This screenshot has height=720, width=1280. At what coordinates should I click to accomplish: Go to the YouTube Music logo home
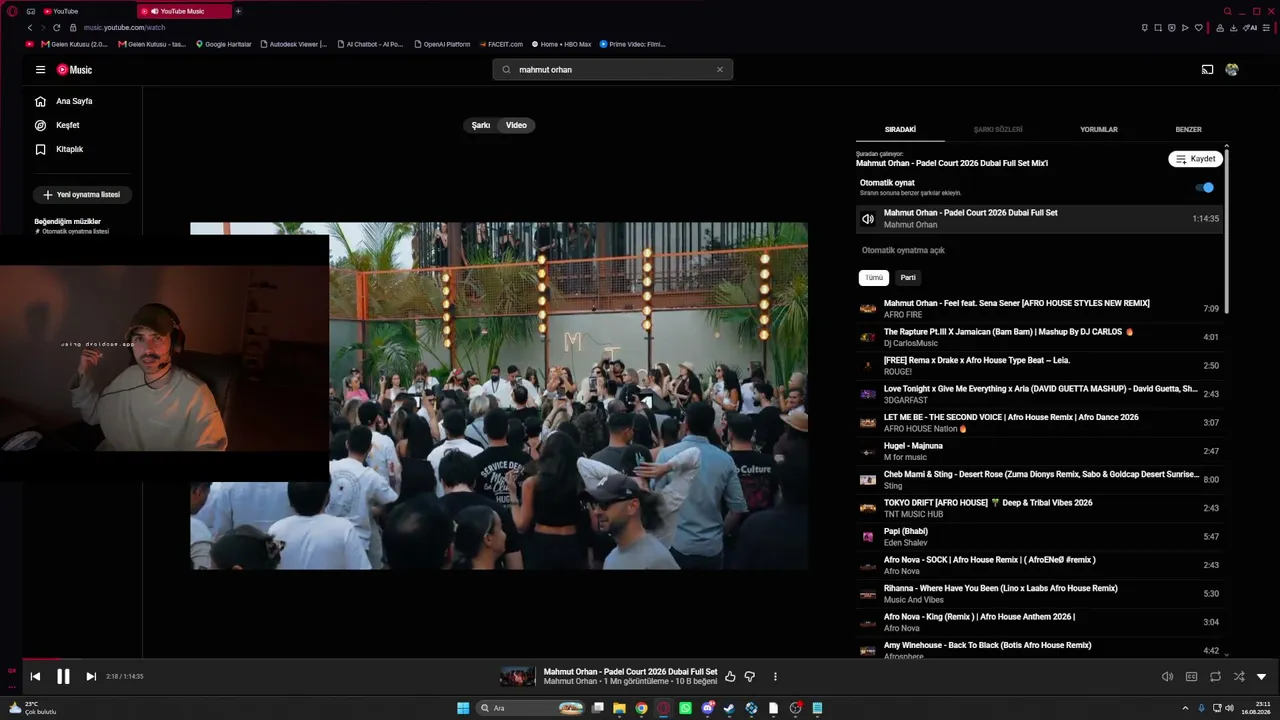coord(74,70)
